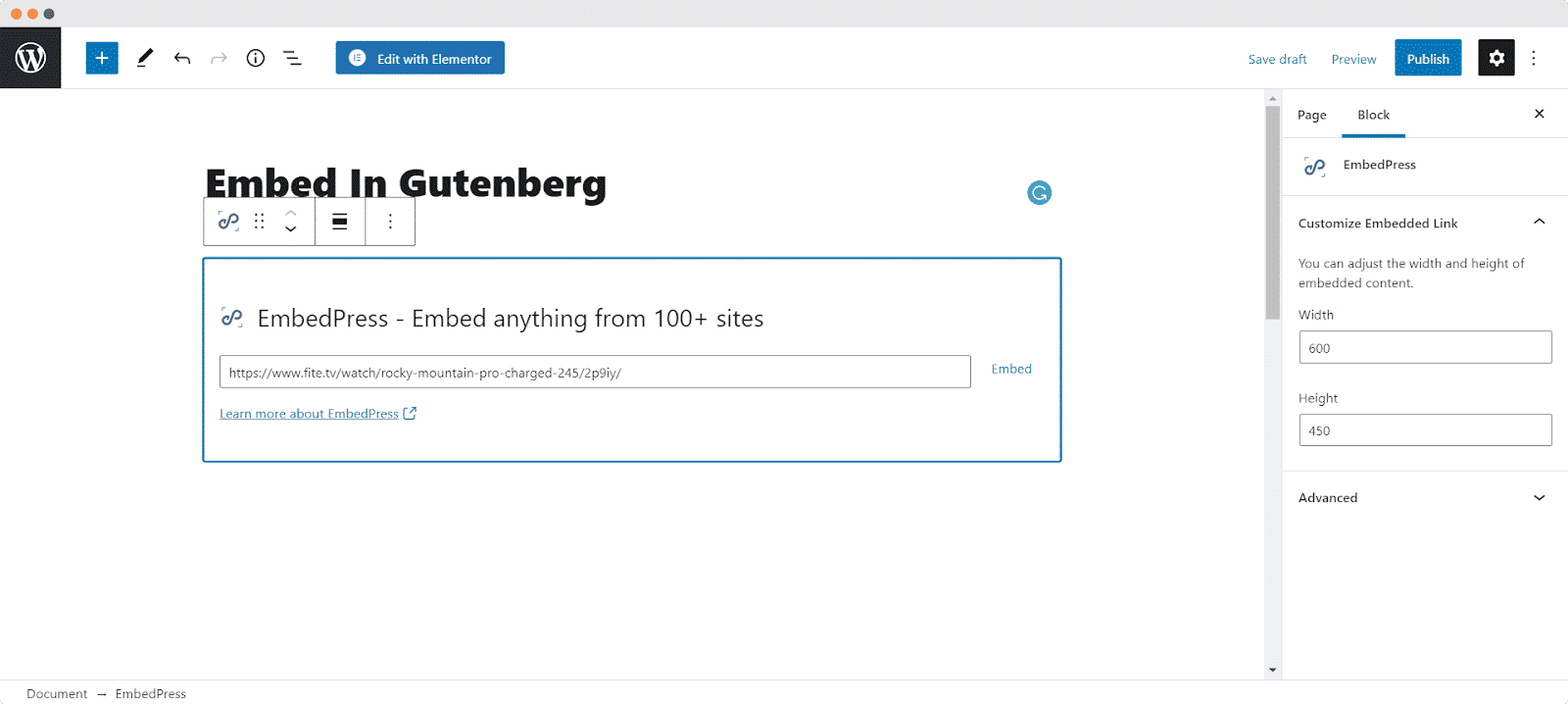Expand the Advanced panel
The height and width of the screenshot is (704, 1568).
(x=1423, y=498)
